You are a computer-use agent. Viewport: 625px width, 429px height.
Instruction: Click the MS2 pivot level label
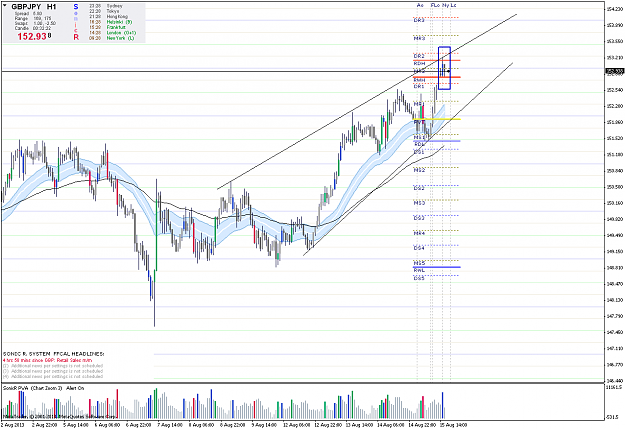coord(419,170)
